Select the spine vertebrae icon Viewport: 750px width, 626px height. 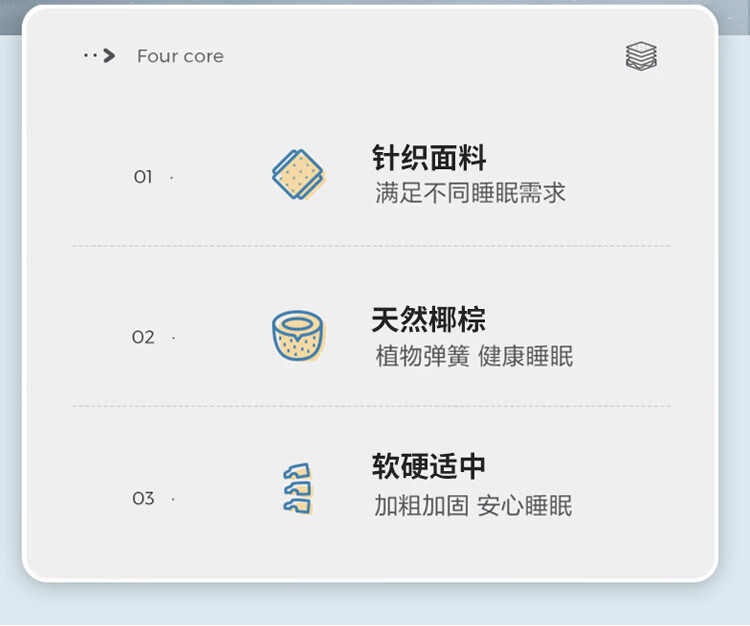point(298,489)
